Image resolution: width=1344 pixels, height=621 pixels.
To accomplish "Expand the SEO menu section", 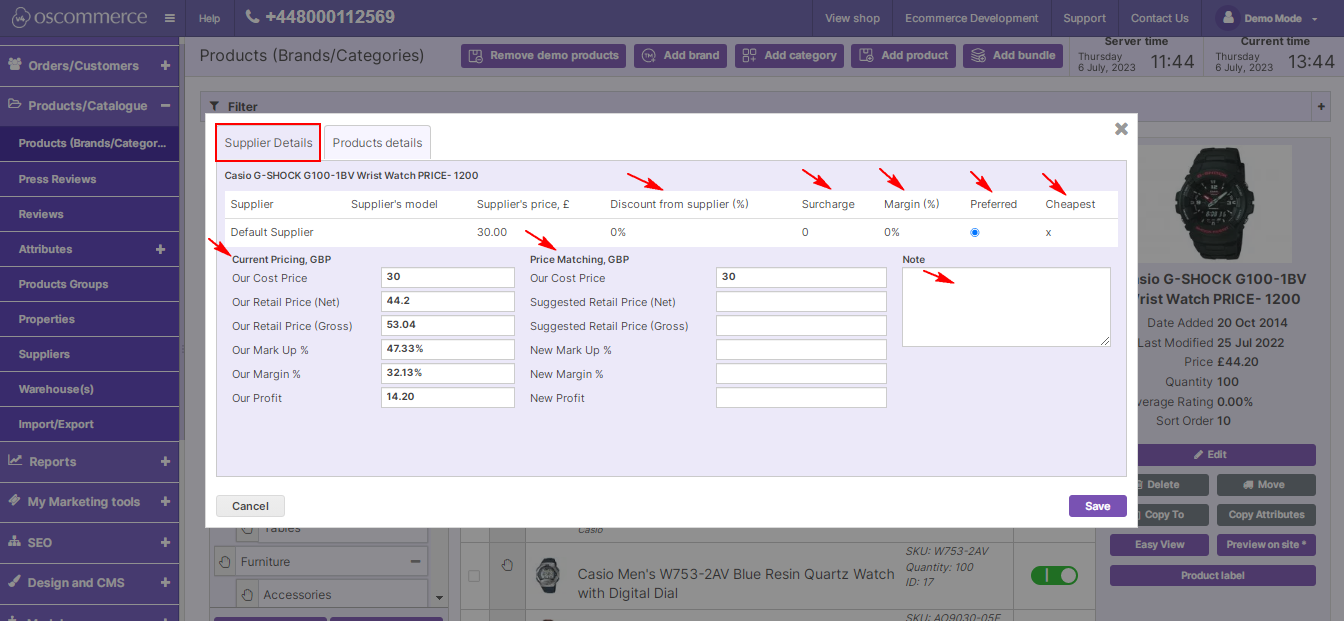I will [165, 542].
